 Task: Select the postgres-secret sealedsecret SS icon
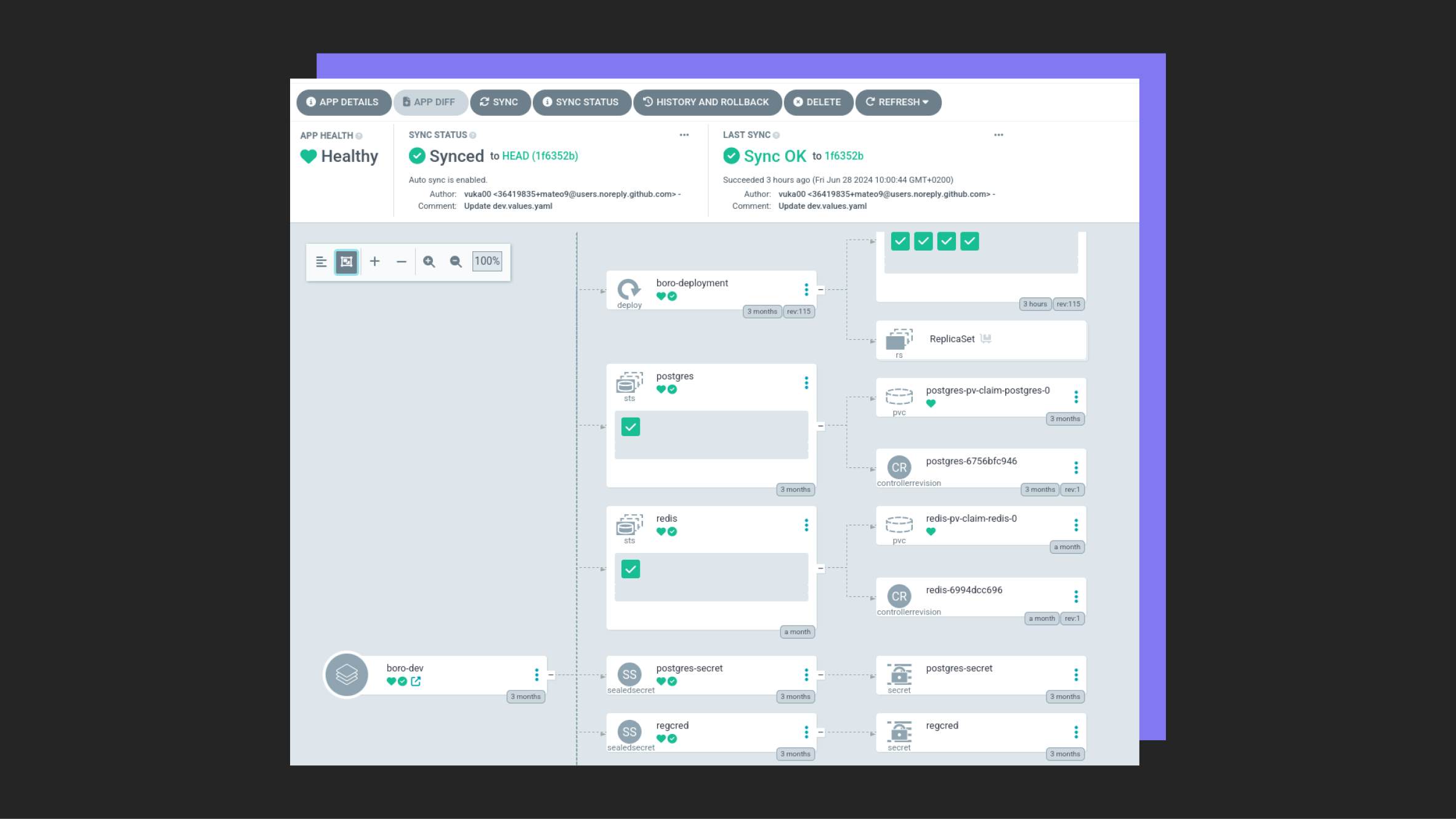[x=629, y=675]
